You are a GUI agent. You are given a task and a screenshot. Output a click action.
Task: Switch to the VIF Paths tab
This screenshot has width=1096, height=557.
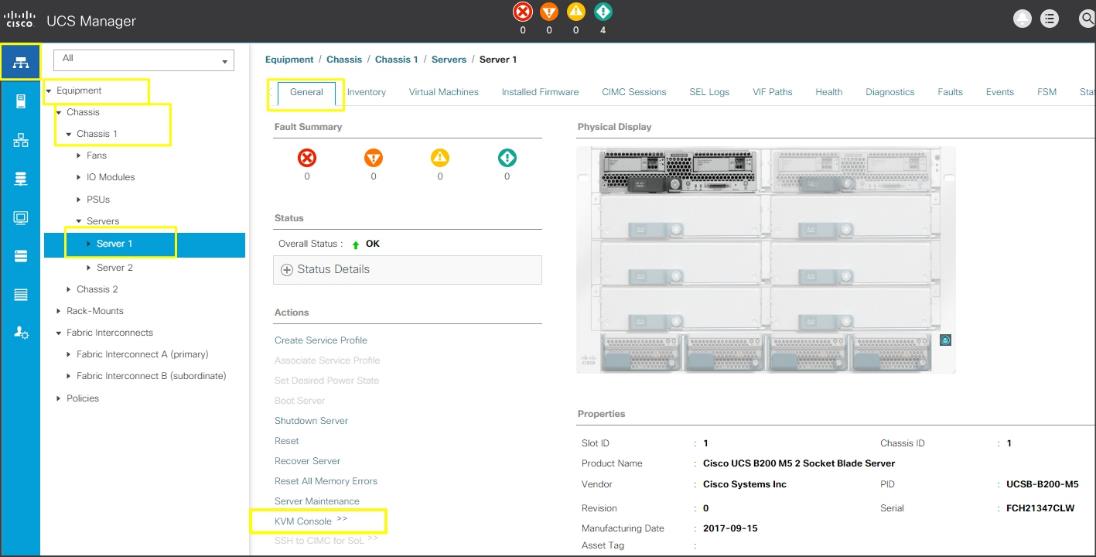pyautogui.click(x=772, y=92)
